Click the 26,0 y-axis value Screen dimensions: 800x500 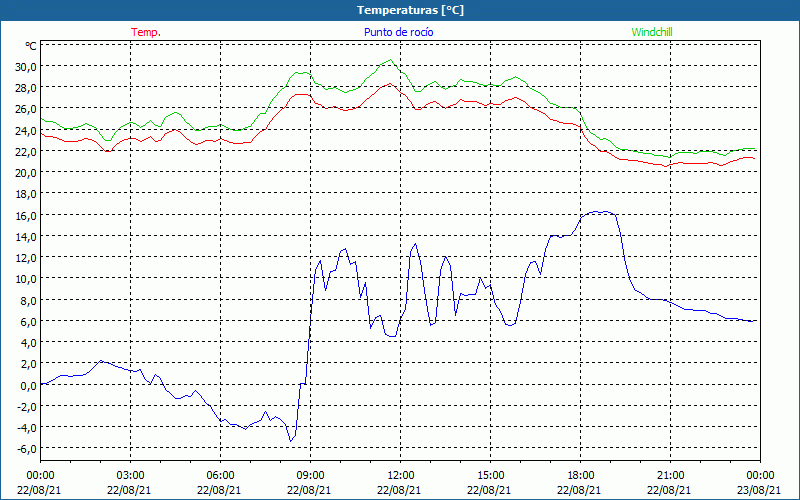(x=27, y=109)
